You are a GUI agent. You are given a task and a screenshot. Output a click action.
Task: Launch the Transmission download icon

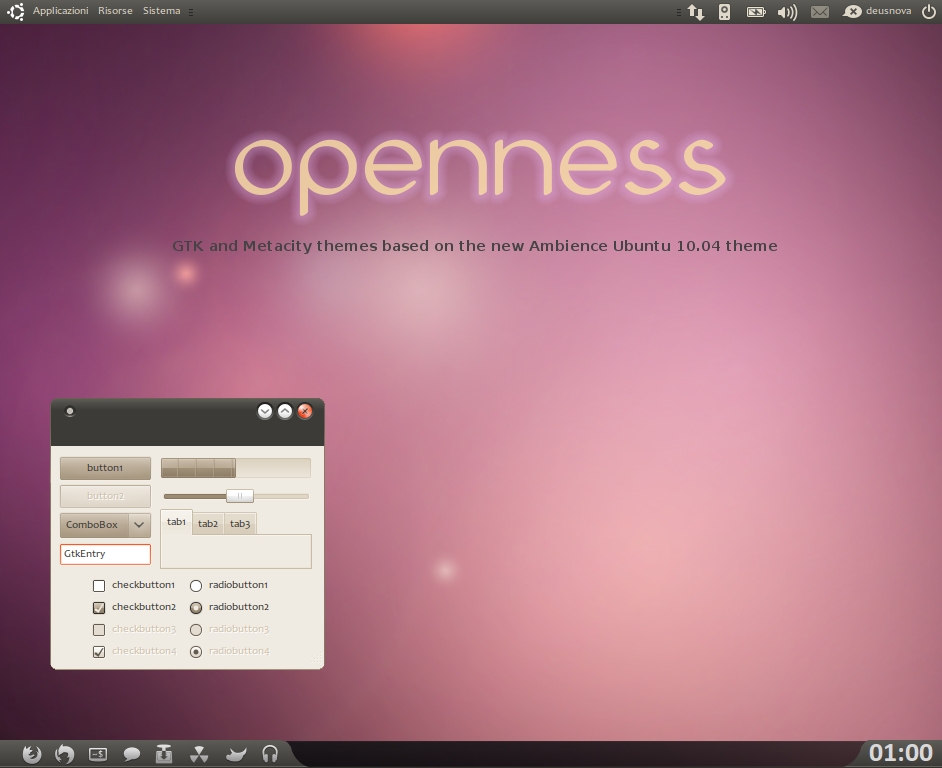[164, 754]
